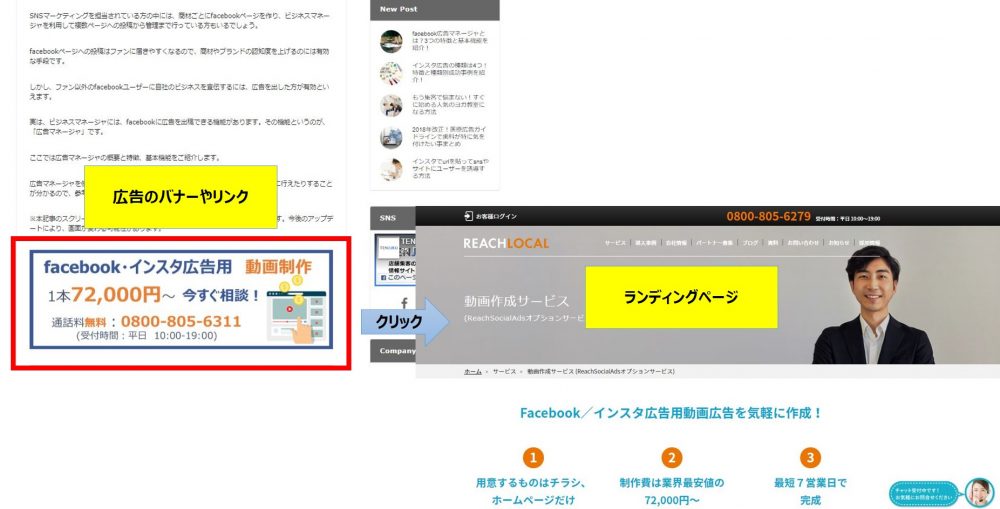Open the 2018年改正 医療広告ガイドライン post link
This screenshot has width=1000, height=509.
[450, 136]
